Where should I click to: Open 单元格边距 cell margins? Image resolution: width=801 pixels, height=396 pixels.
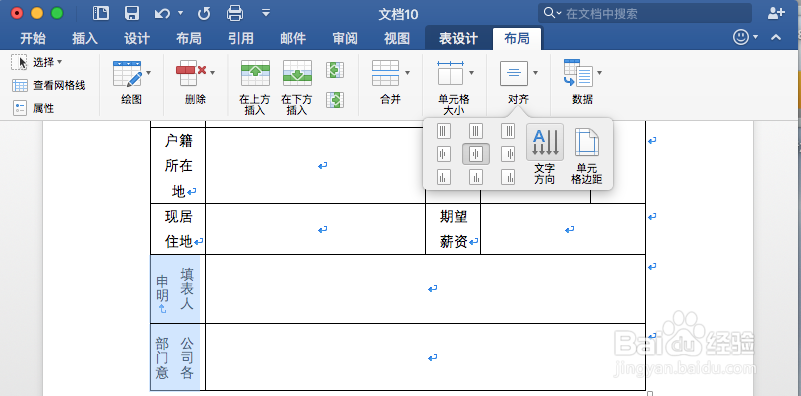586,155
